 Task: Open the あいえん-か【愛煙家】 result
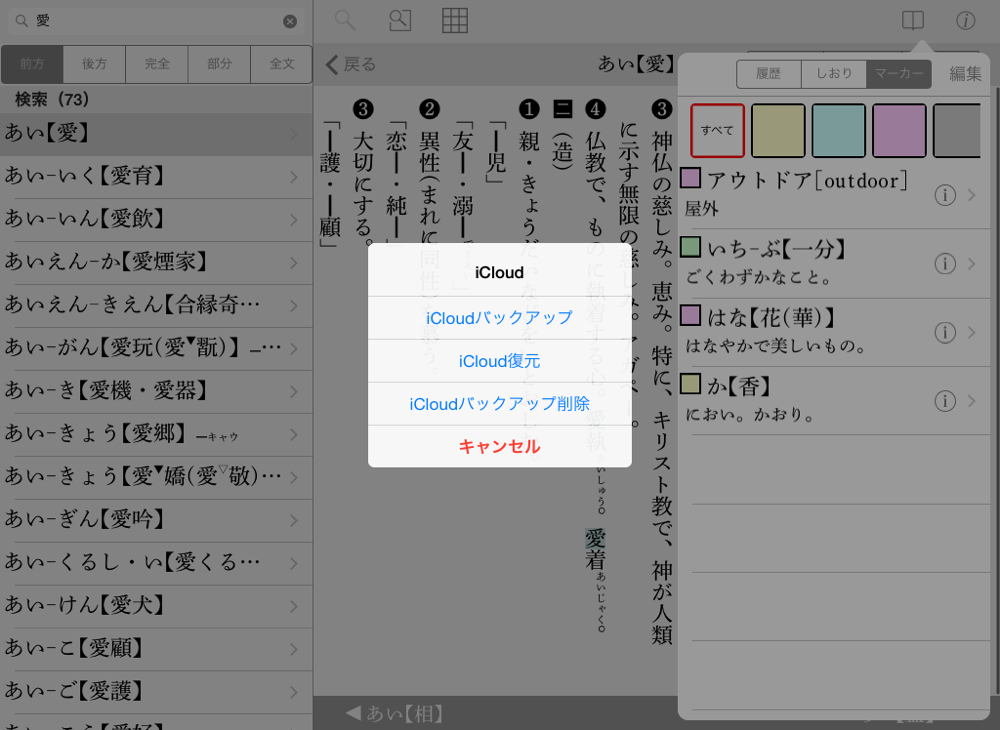156,263
